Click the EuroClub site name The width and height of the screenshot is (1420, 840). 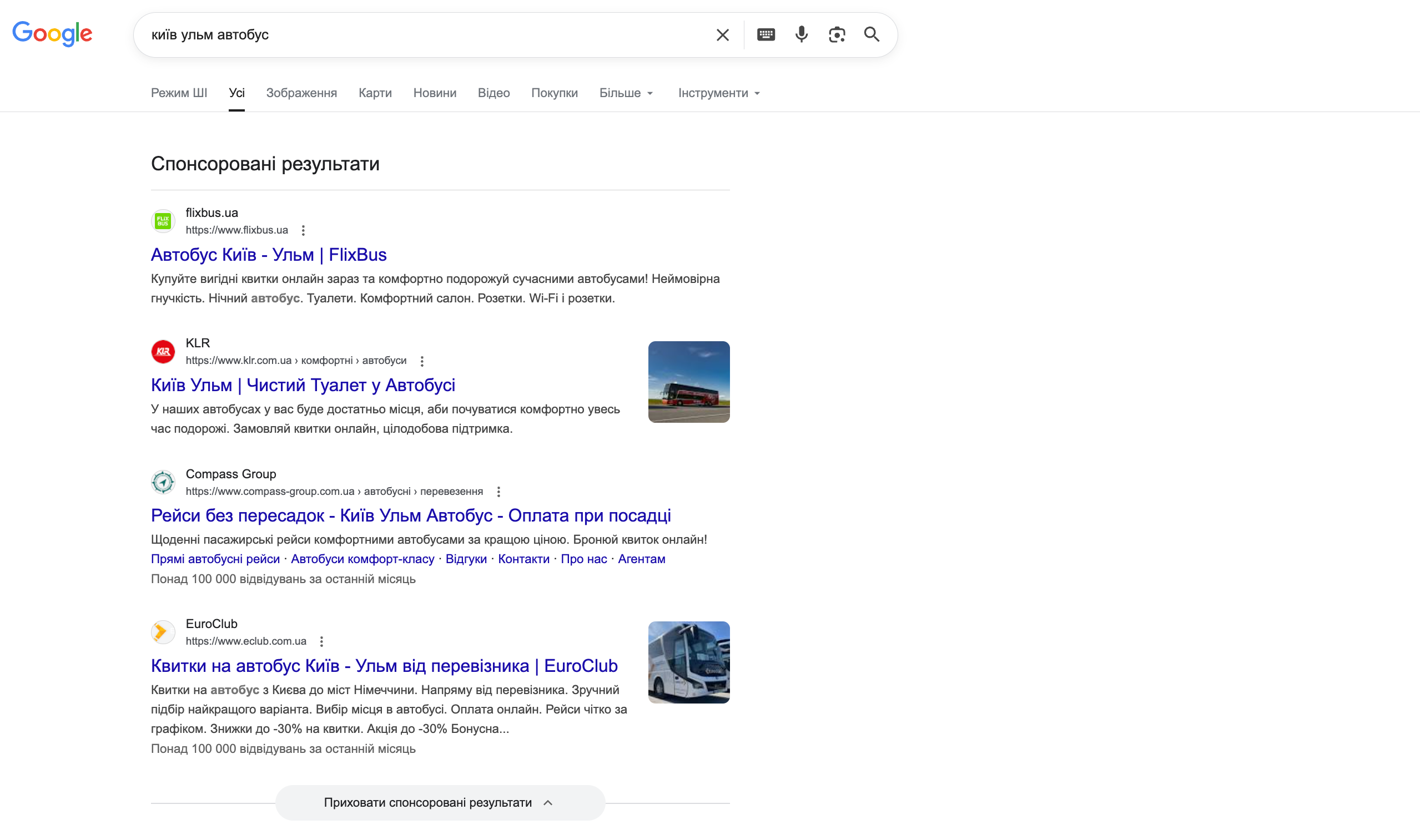pos(212,624)
